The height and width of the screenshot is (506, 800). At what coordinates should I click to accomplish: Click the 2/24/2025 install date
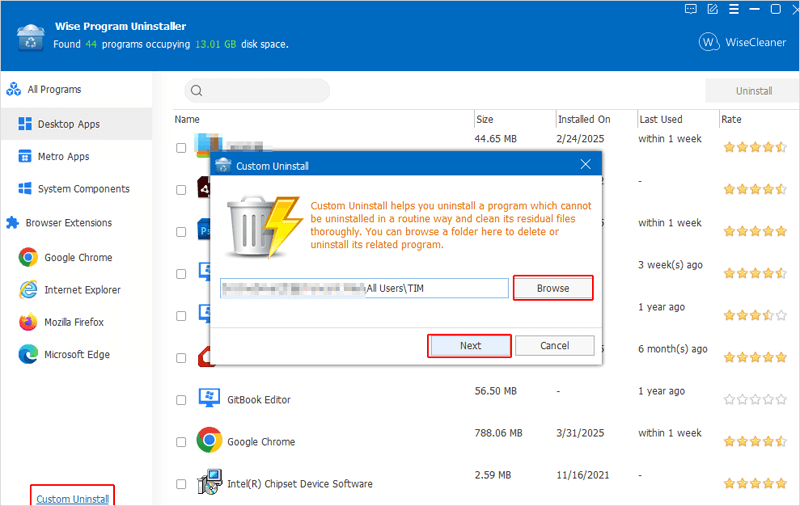point(580,139)
